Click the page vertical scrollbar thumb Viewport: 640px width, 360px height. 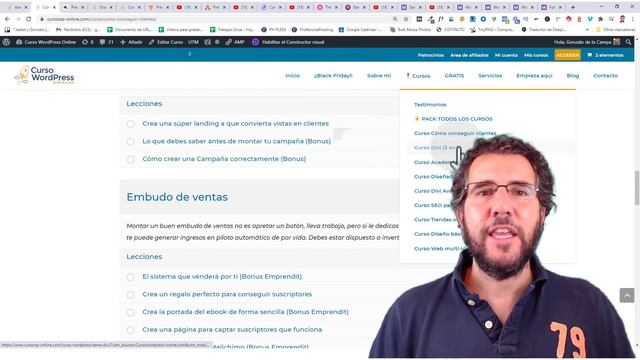pos(637,188)
